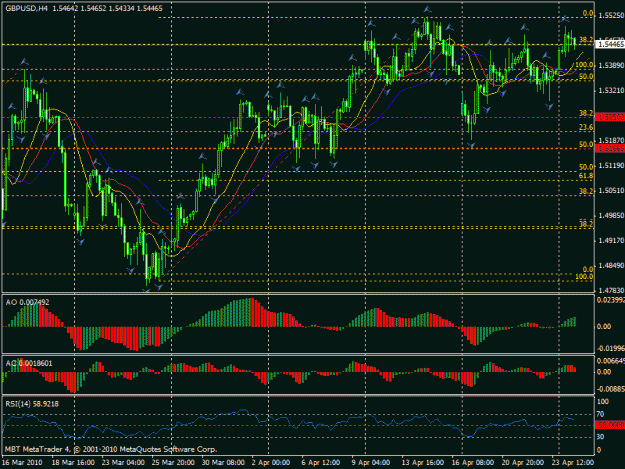Click the 16 Mar 2010 date label
Screen dimensions: 625x469
point(22,463)
